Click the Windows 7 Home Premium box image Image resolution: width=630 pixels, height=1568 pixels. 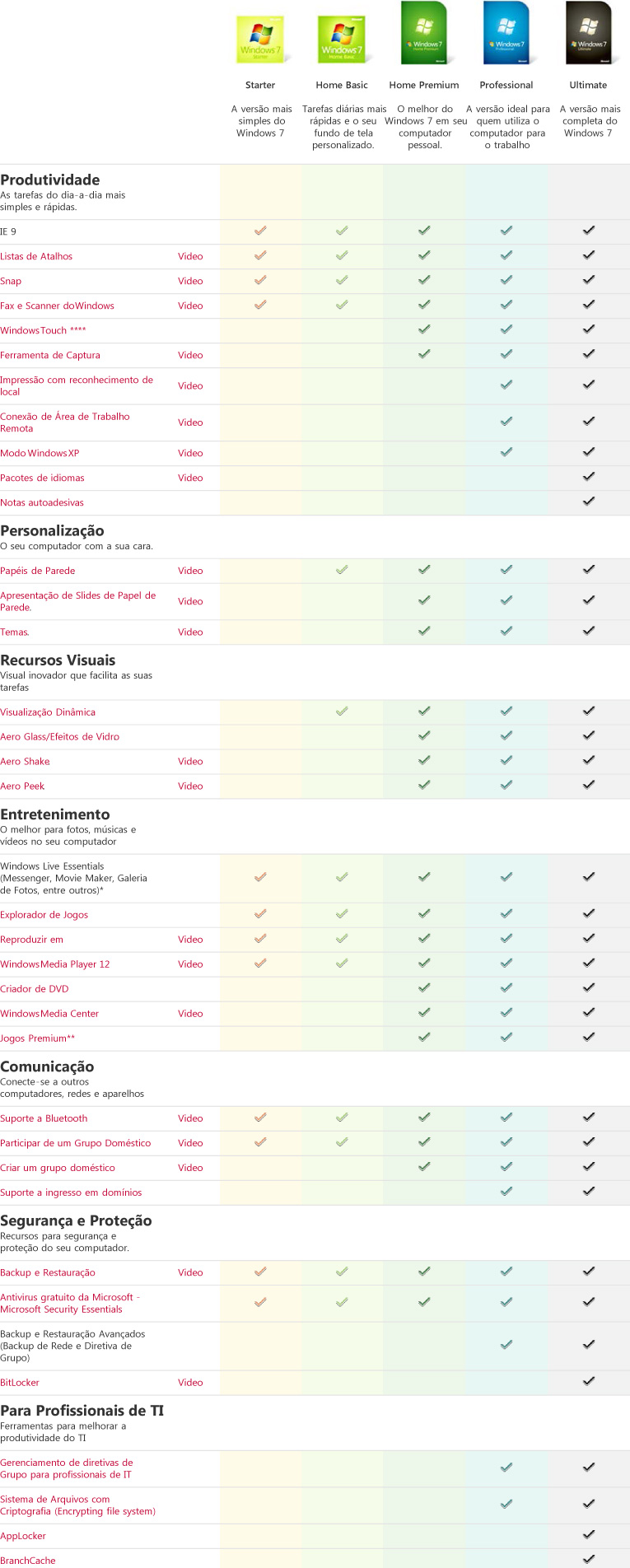(424, 34)
